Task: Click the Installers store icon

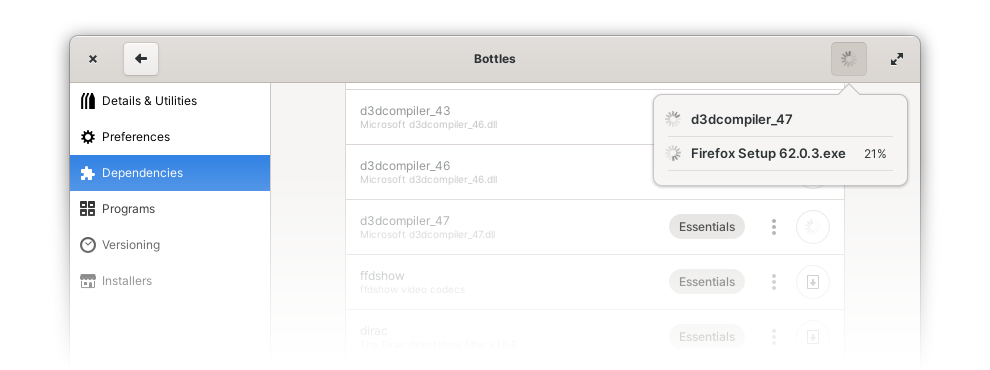Action: click(x=88, y=281)
